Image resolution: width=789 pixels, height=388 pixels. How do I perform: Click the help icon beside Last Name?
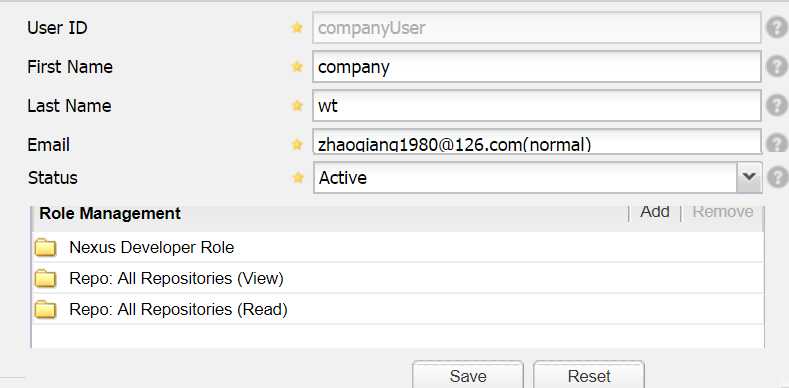pyautogui.click(x=777, y=106)
